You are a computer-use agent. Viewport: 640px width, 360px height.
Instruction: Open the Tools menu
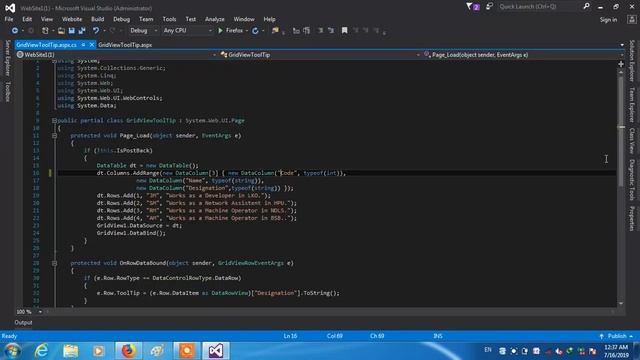tap(169, 19)
